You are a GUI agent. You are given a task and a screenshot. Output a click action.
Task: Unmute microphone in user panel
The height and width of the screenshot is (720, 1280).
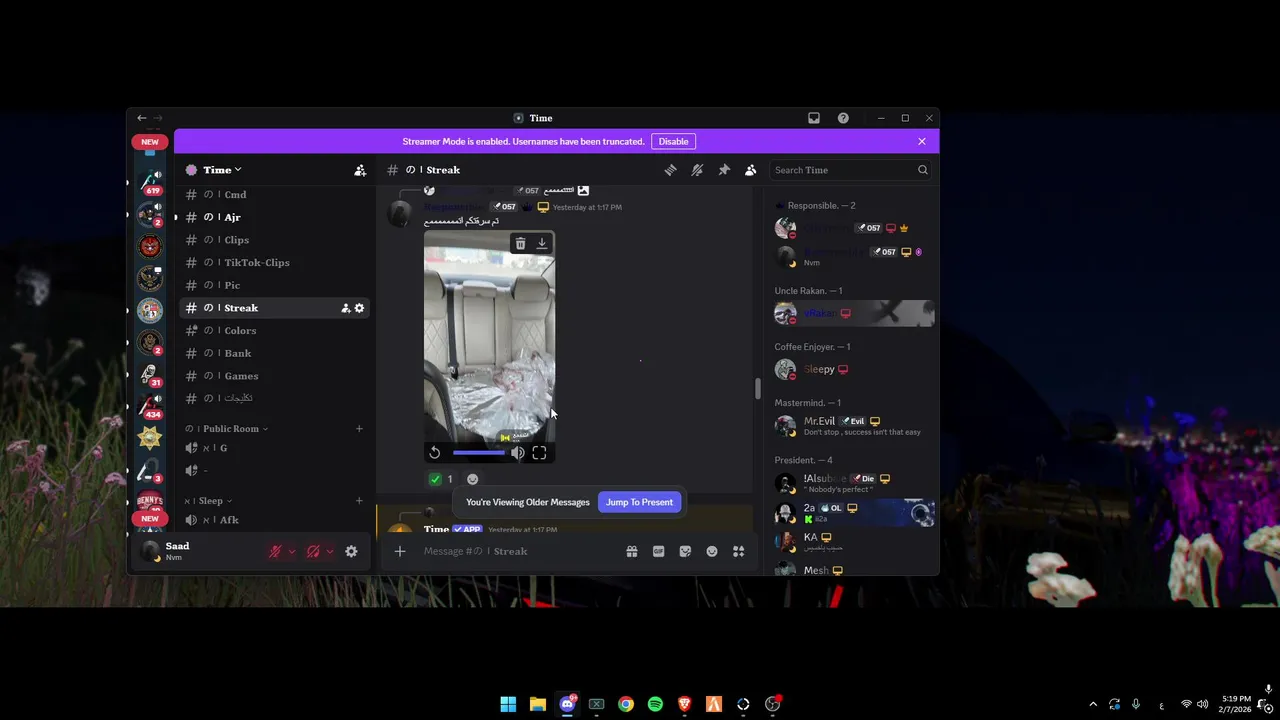275,551
